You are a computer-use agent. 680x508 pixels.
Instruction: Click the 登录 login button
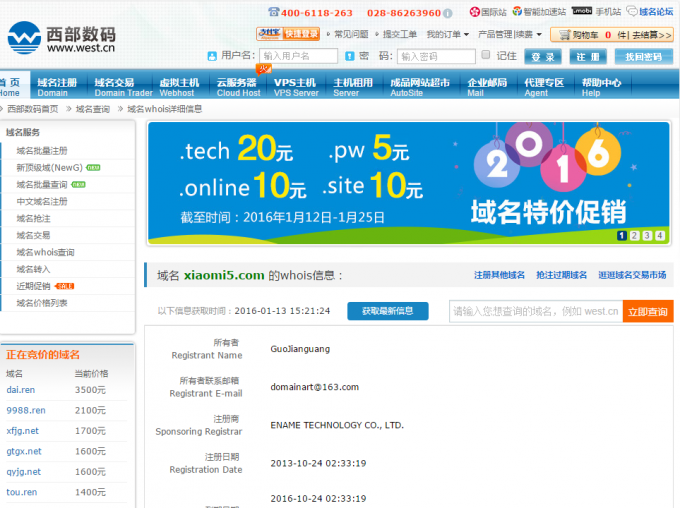tap(543, 57)
